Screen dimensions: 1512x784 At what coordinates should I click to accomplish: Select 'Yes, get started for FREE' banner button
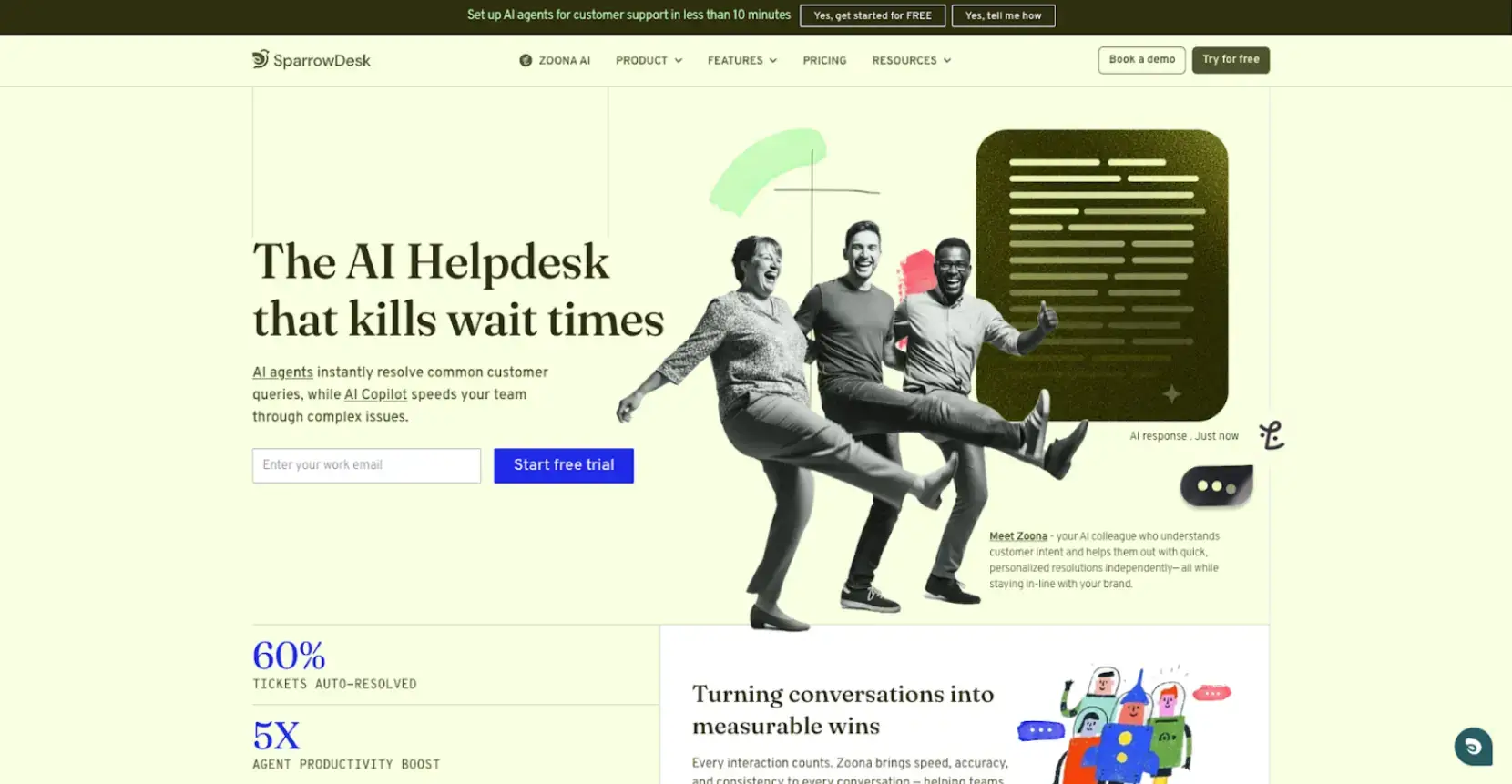872,15
